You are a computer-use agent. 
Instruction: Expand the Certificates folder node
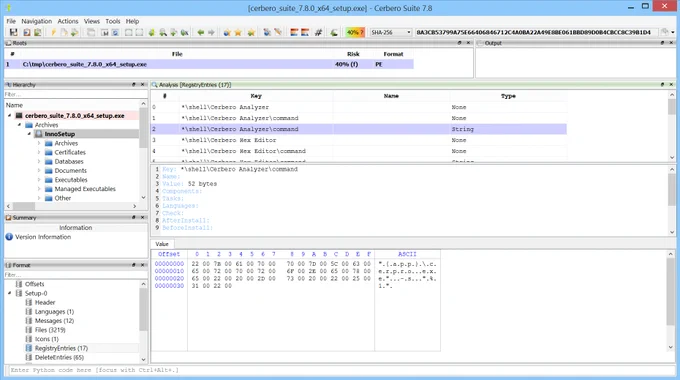pos(39,152)
